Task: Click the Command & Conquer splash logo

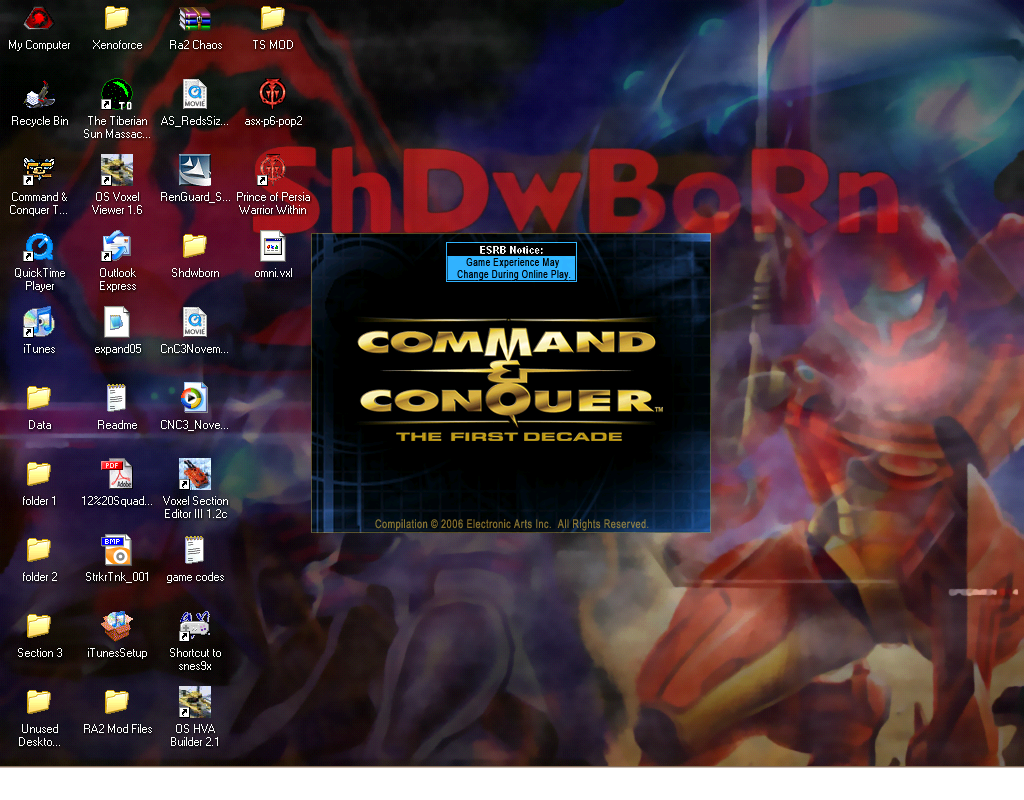Action: [508, 380]
